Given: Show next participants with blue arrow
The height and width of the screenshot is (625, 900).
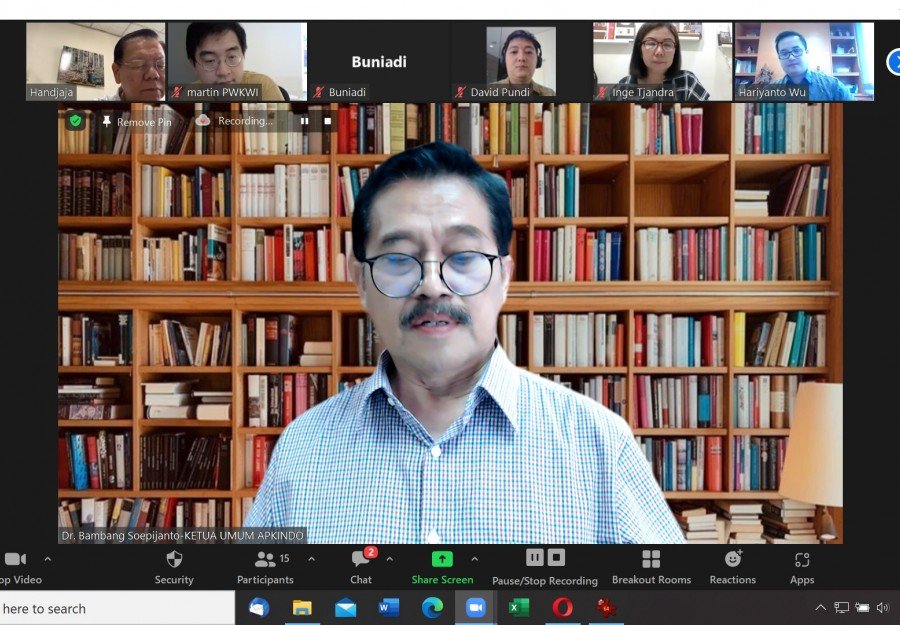Looking at the screenshot, I should [894, 62].
